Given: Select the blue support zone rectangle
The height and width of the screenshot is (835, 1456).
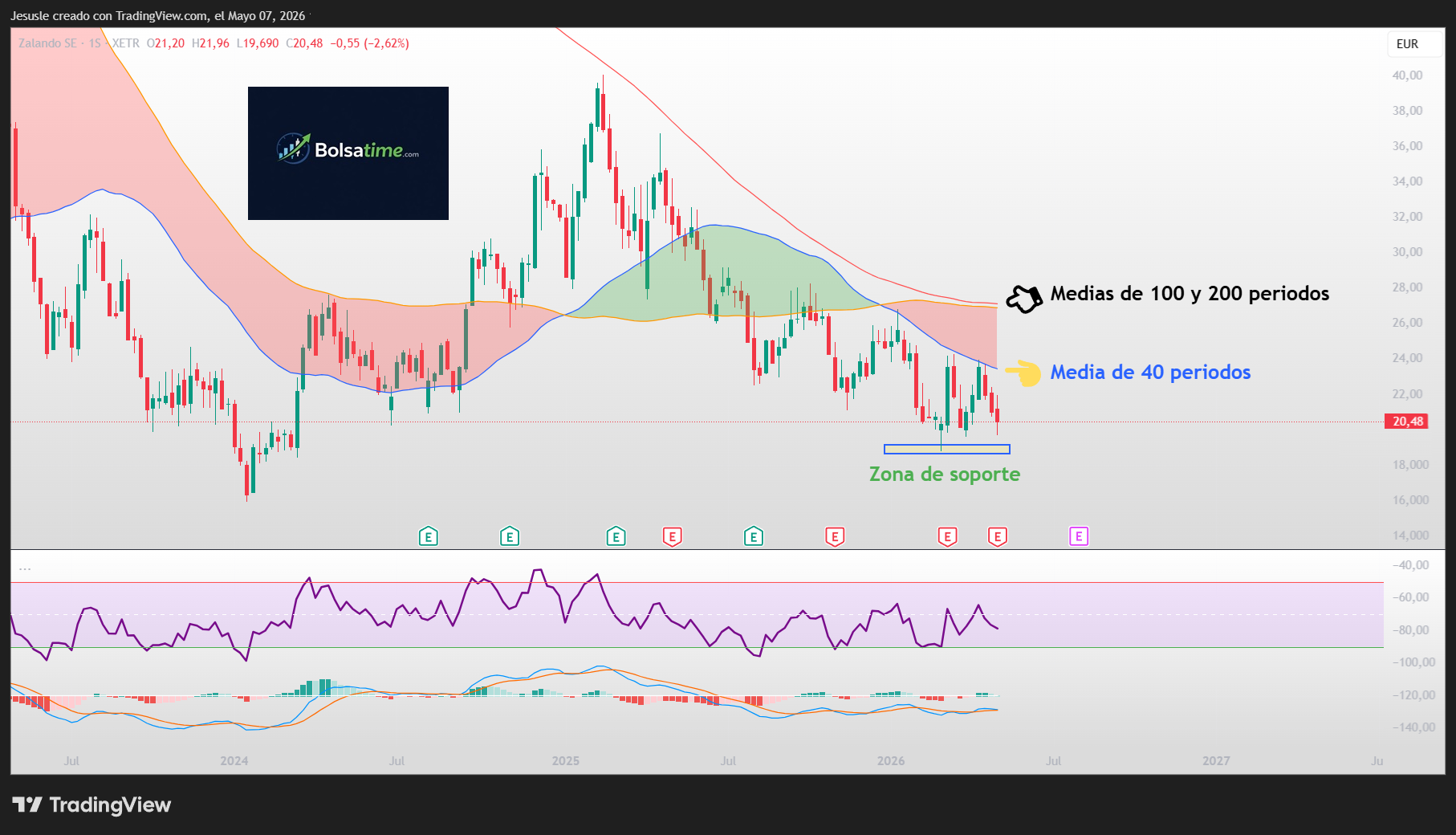Looking at the screenshot, I should point(947,450).
